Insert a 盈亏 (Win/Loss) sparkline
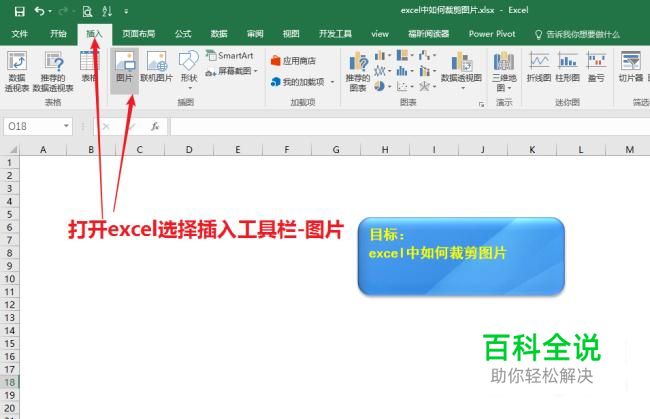 click(x=596, y=66)
